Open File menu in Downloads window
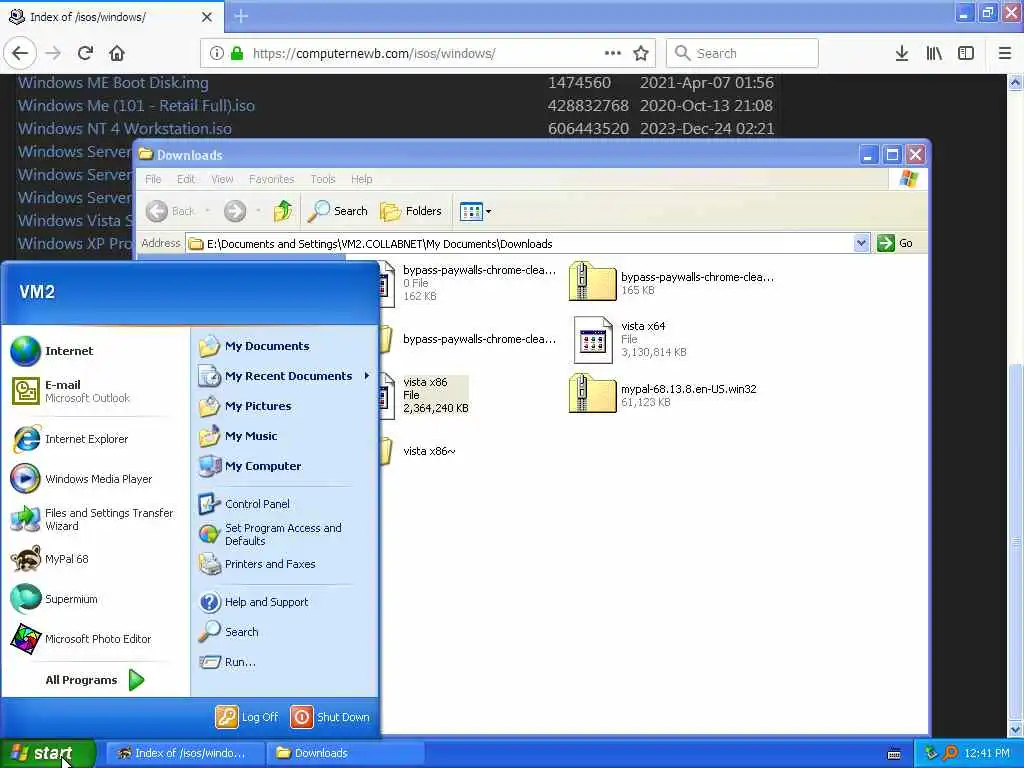The height and width of the screenshot is (768, 1024). pyautogui.click(x=153, y=179)
